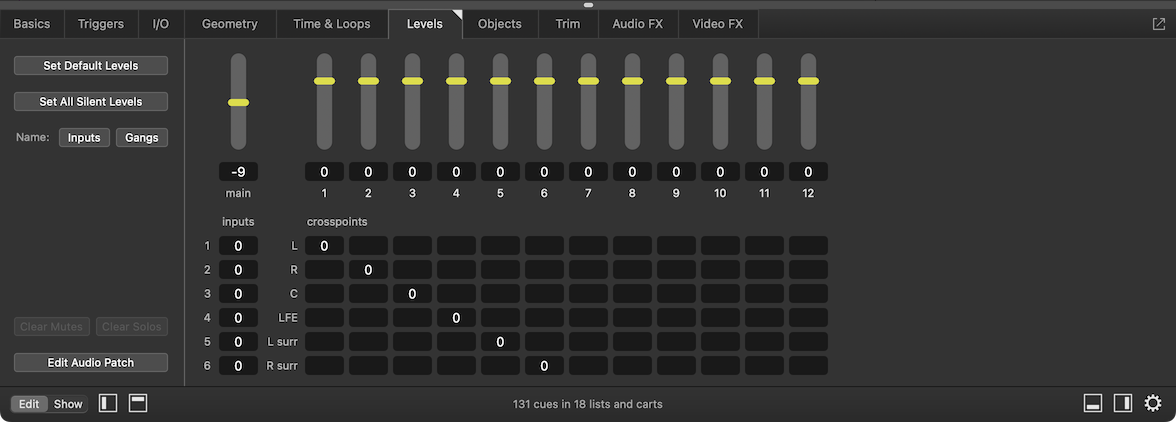Click Set All Silent Levels button
Viewport: 1176px width, 422px height.
click(x=91, y=102)
